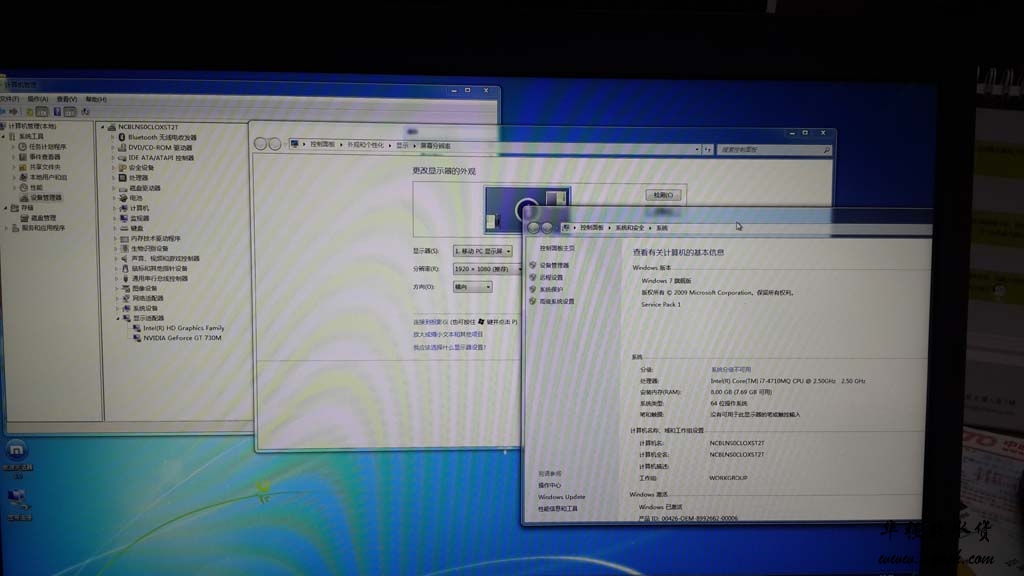Click the 网络适配器 network adapter icon
1024x576 pixels.
click(x=126, y=298)
